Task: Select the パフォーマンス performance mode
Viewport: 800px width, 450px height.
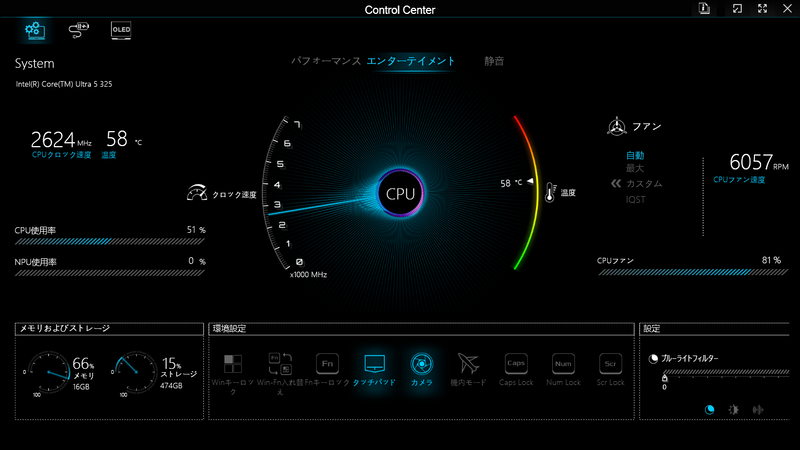Action: point(326,61)
